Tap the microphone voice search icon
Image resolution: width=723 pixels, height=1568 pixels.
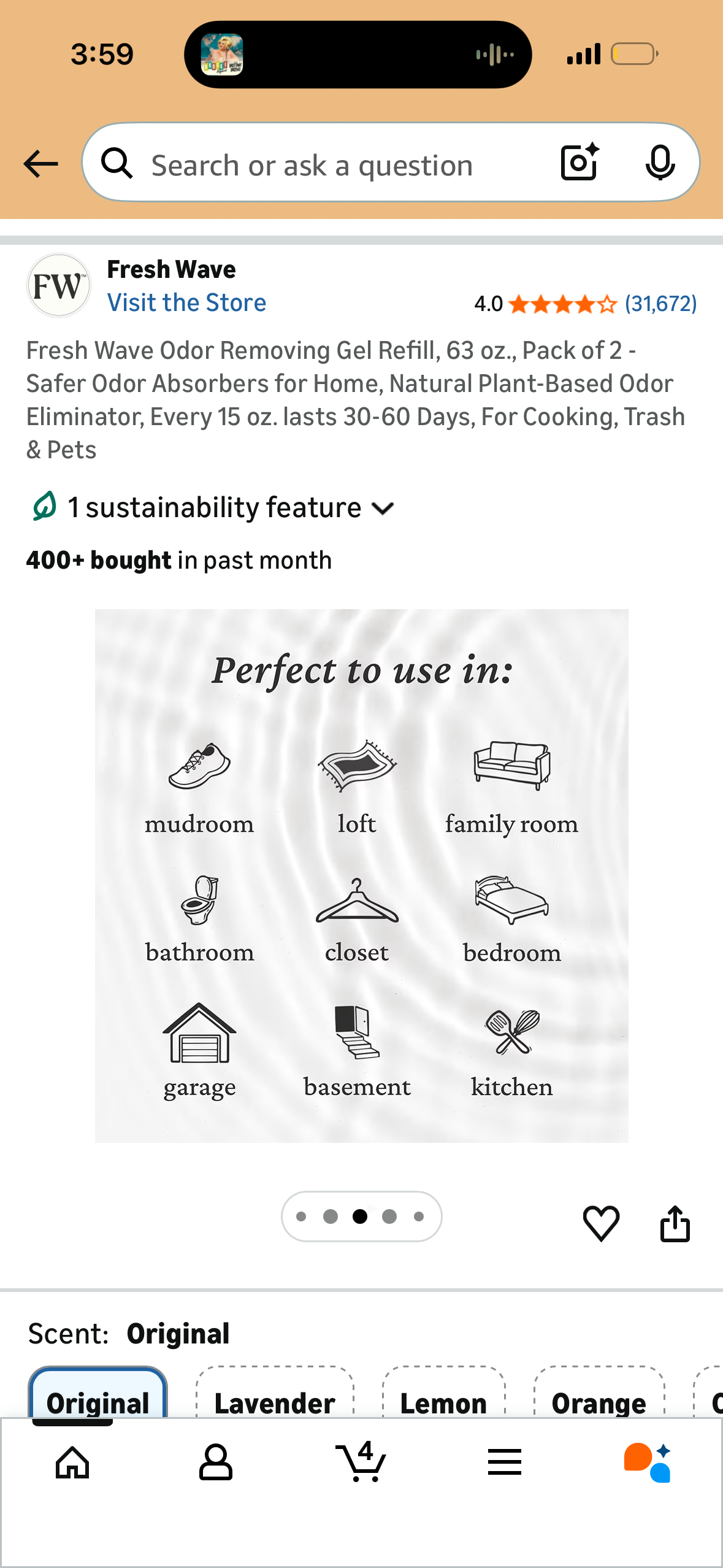(x=660, y=163)
